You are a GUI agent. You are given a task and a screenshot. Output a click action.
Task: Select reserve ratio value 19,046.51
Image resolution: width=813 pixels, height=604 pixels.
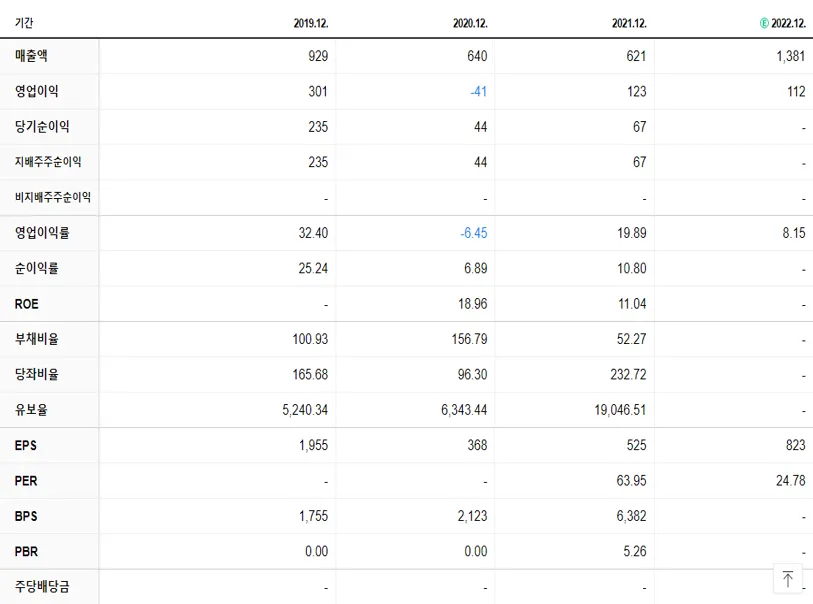pos(620,410)
